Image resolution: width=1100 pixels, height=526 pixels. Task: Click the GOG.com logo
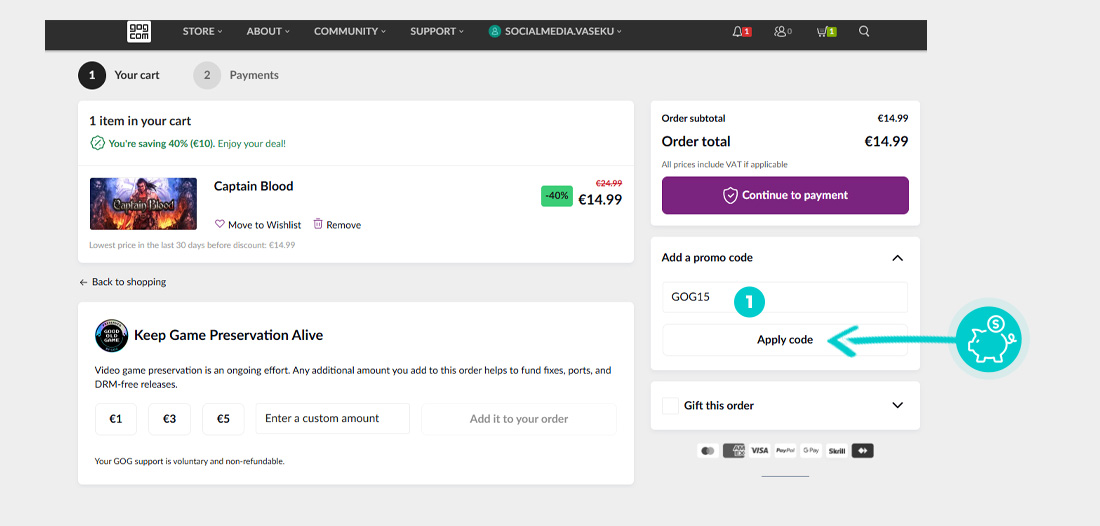[139, 32]
